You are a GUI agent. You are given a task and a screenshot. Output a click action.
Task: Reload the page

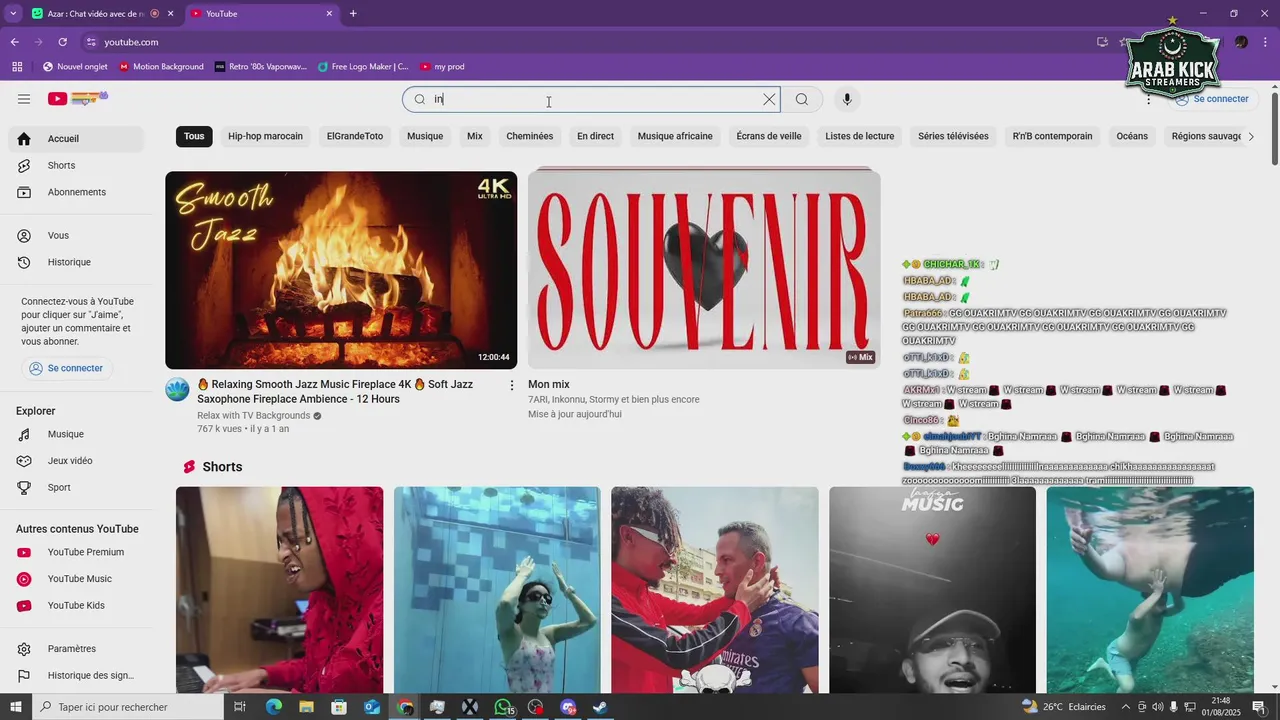click(62, 42)
